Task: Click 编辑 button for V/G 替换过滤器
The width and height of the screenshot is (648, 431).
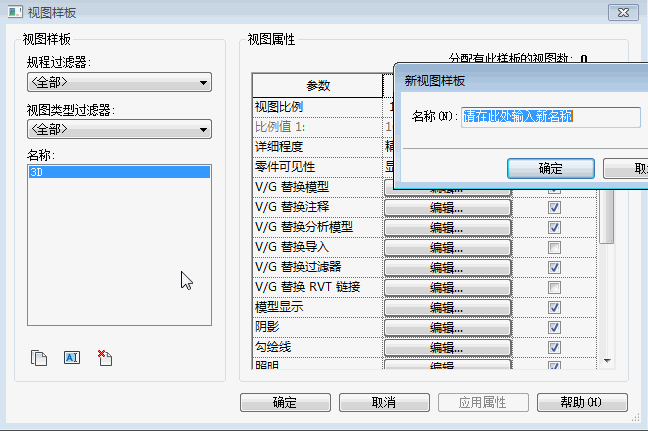Action: point(447,267)
